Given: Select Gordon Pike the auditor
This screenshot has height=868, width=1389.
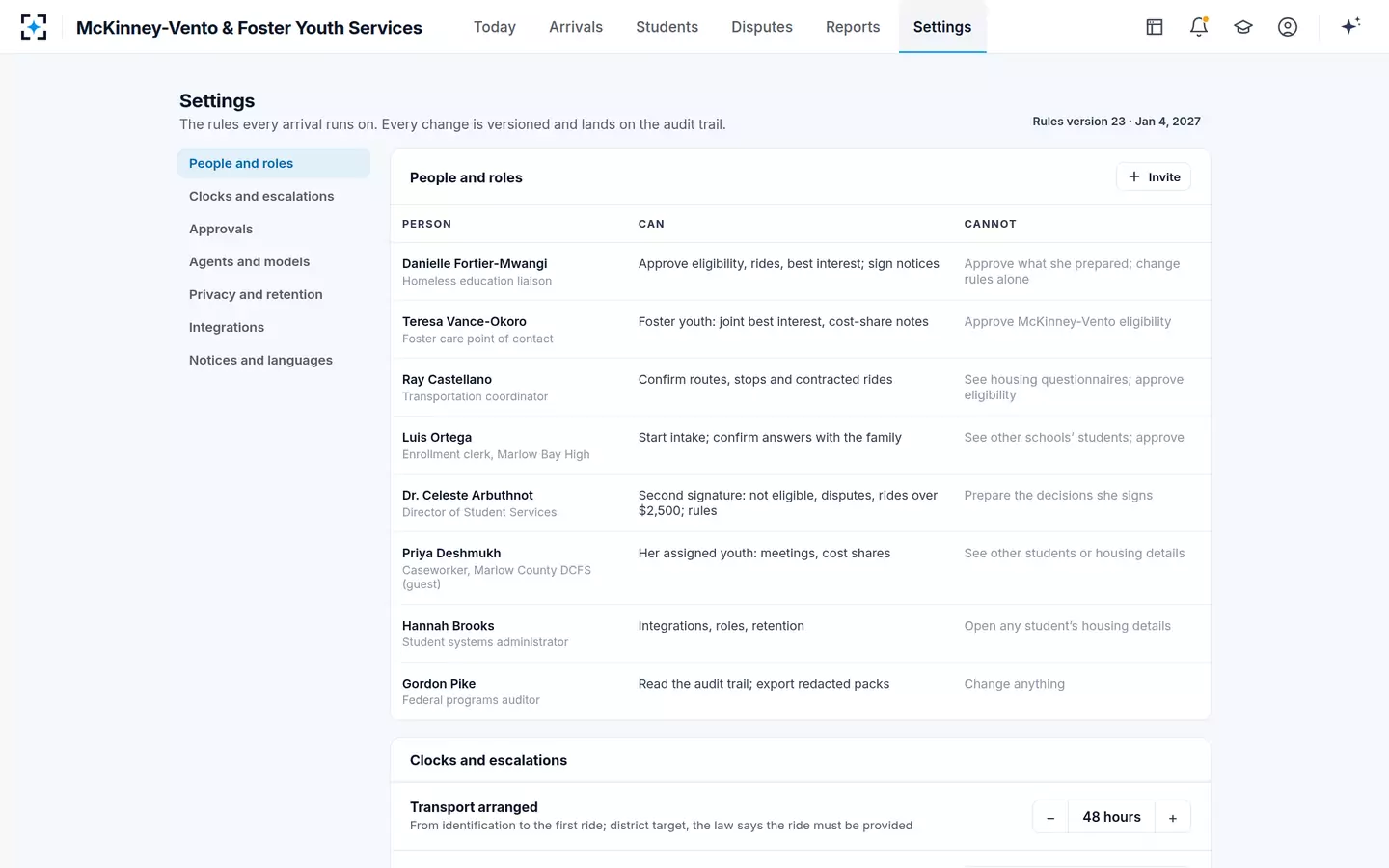Looking at the screenshot, I should tap(439, 683).
